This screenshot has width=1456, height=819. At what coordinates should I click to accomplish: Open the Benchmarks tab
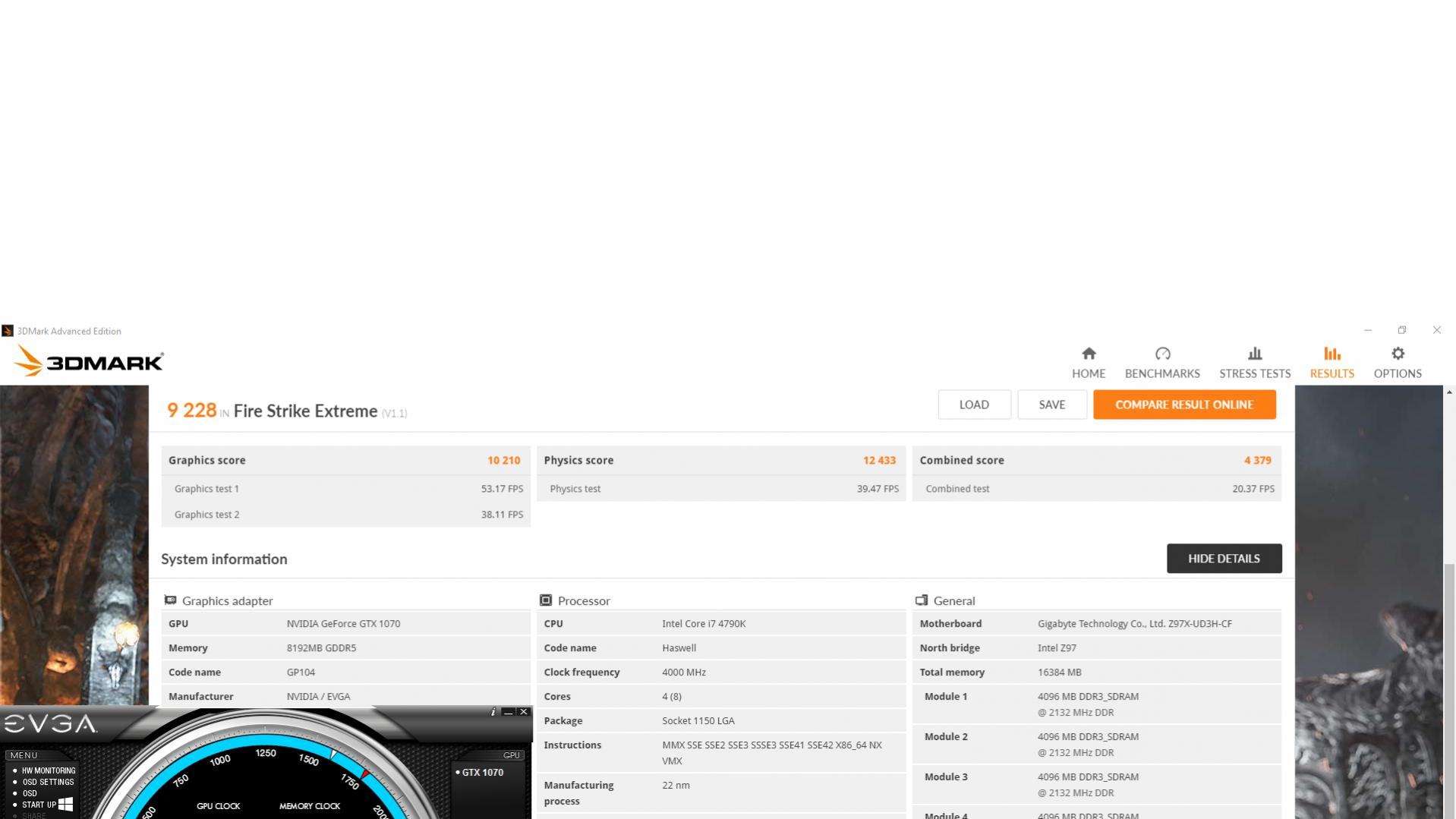click(x=1161, y=363)
